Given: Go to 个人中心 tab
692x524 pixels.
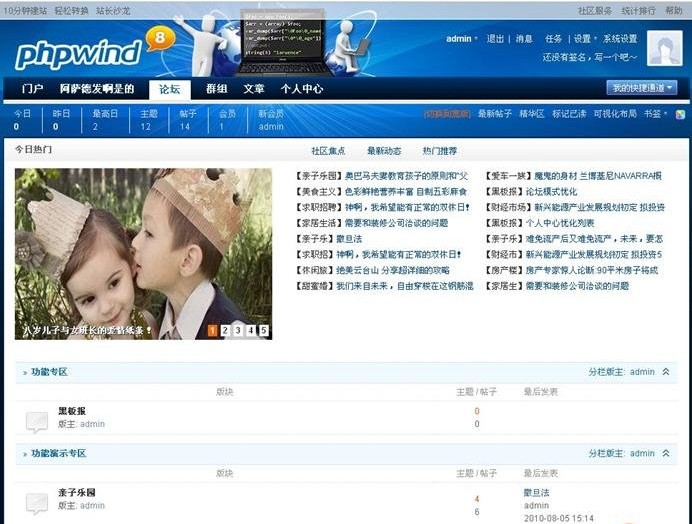Looking at the screenshot, I should 302,89.
